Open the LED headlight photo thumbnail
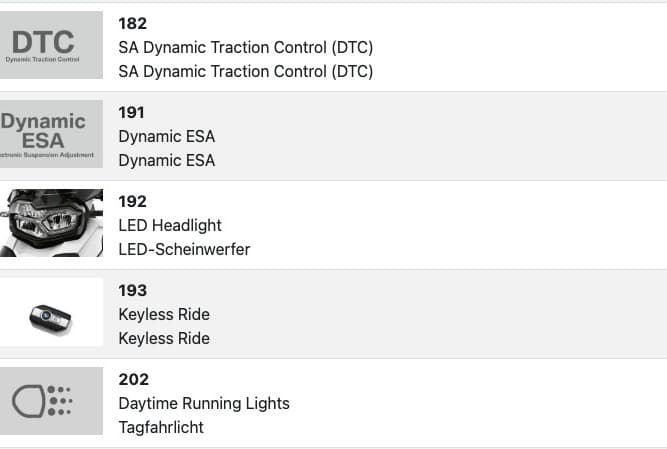 (x=51, y=223)
